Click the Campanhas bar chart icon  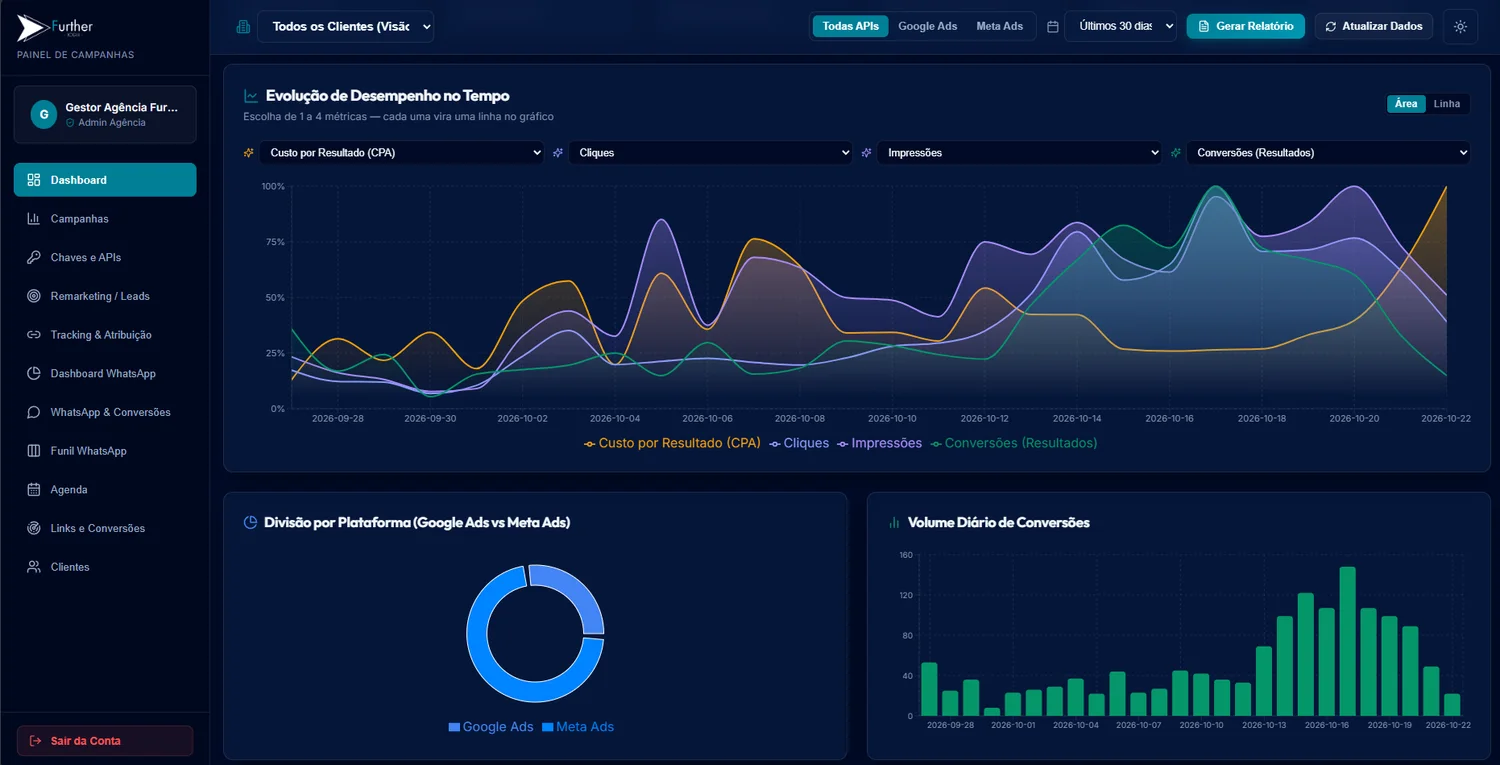tap(33, 219)
